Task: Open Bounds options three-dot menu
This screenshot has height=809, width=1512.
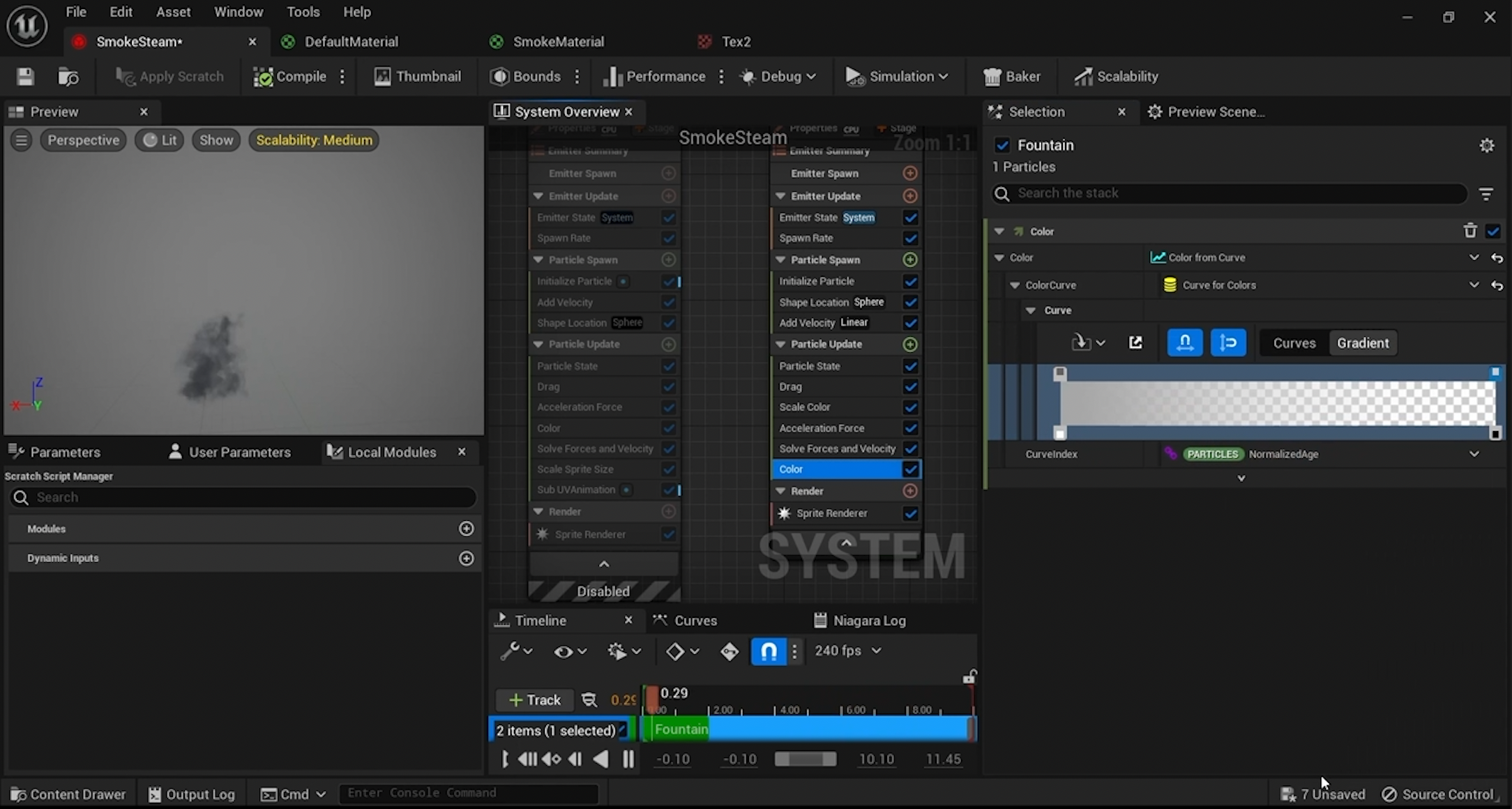Action: point(577,76)
